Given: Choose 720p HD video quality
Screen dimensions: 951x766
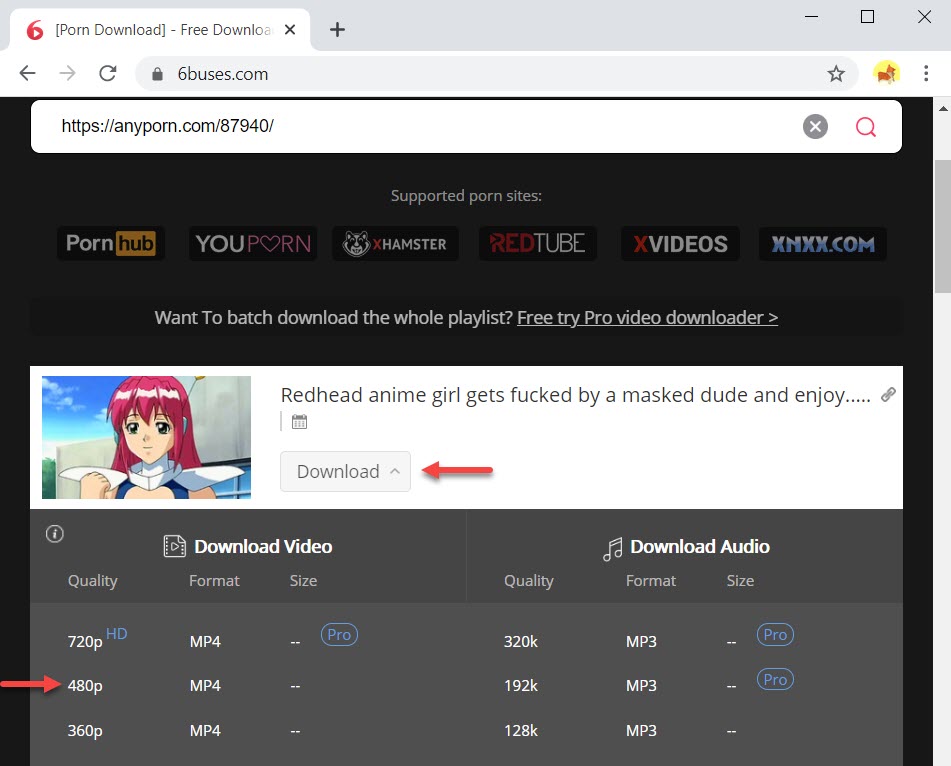Looking at the screenshot, I should pos(85,642).
